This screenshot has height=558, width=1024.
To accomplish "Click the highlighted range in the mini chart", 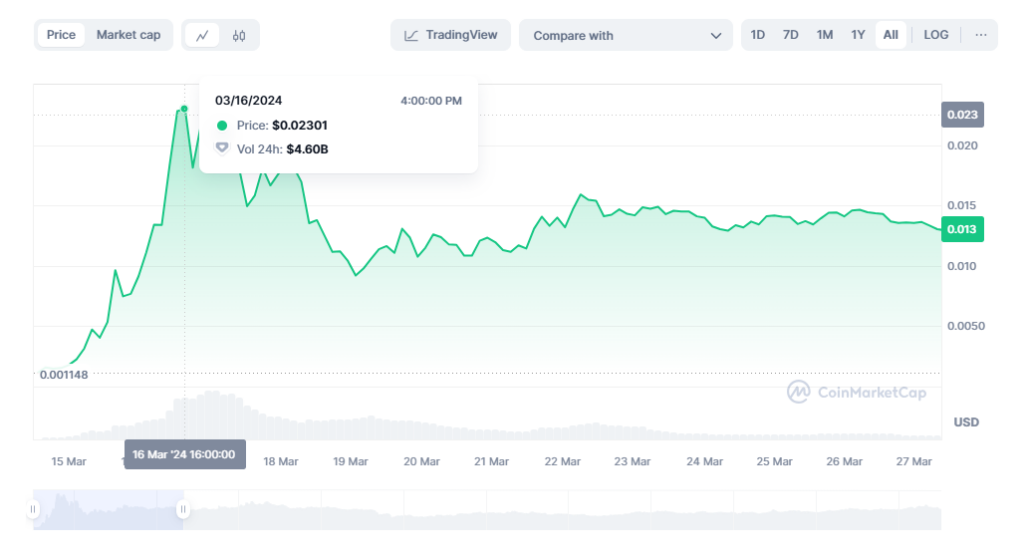I will click(x=108, y=510).
